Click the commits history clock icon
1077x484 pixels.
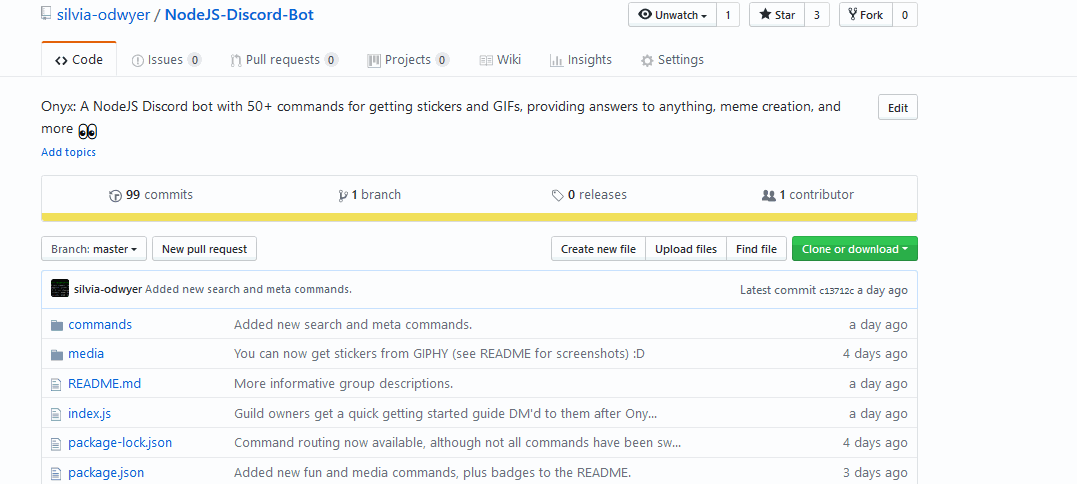tap(115, 196)
